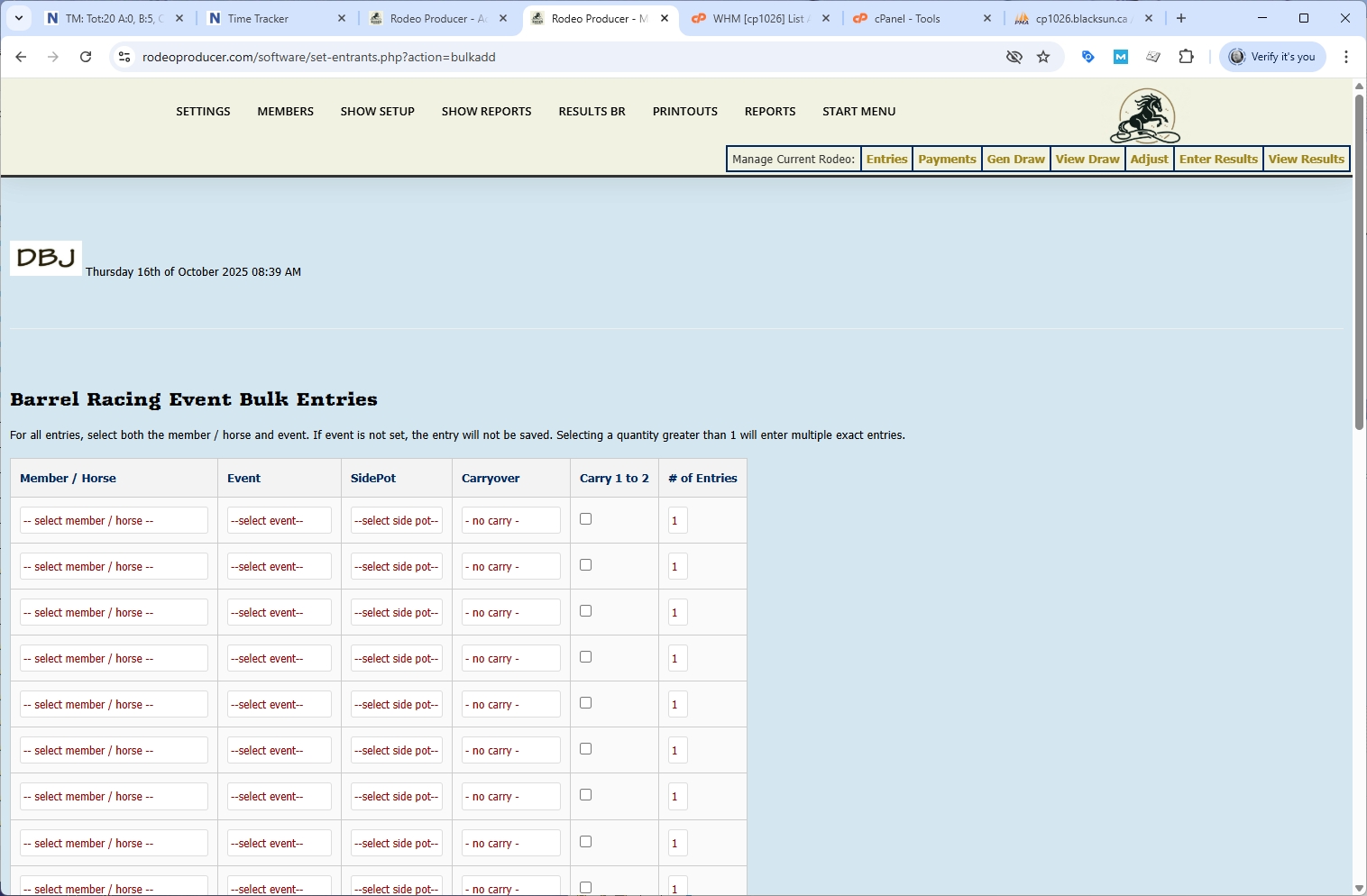Viewport: 1367px width, 896px height.
Task: Bookmark this page via the star icon
Action: [1043, 57]
